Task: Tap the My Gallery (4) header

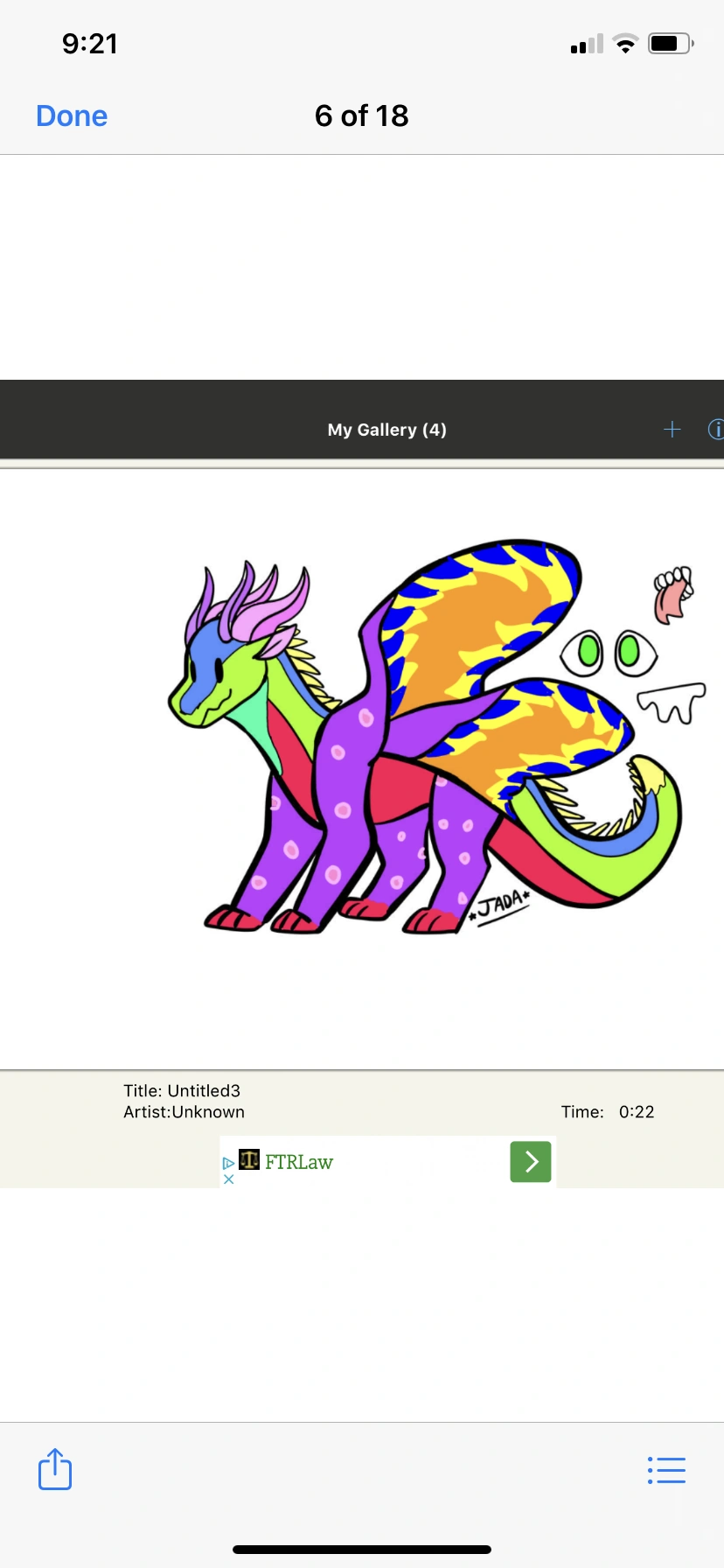Action: (386, 430)
